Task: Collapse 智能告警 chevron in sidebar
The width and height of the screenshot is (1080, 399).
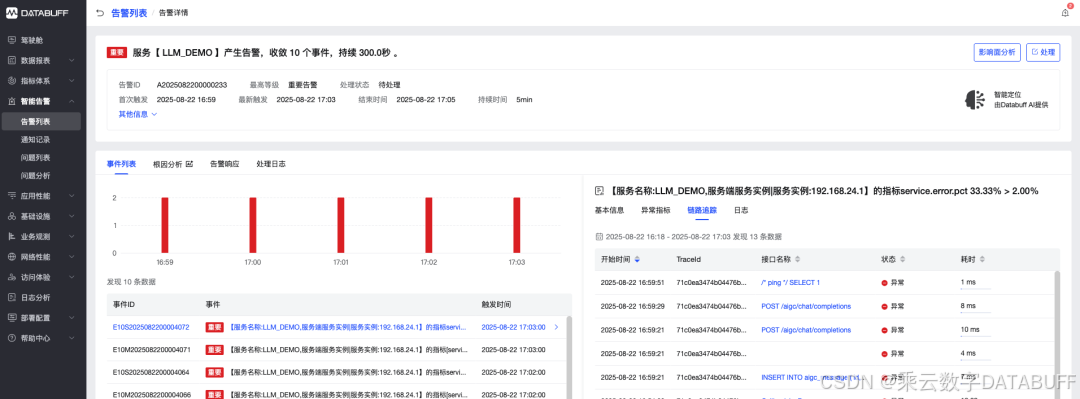Action: (x=72, y=101)
